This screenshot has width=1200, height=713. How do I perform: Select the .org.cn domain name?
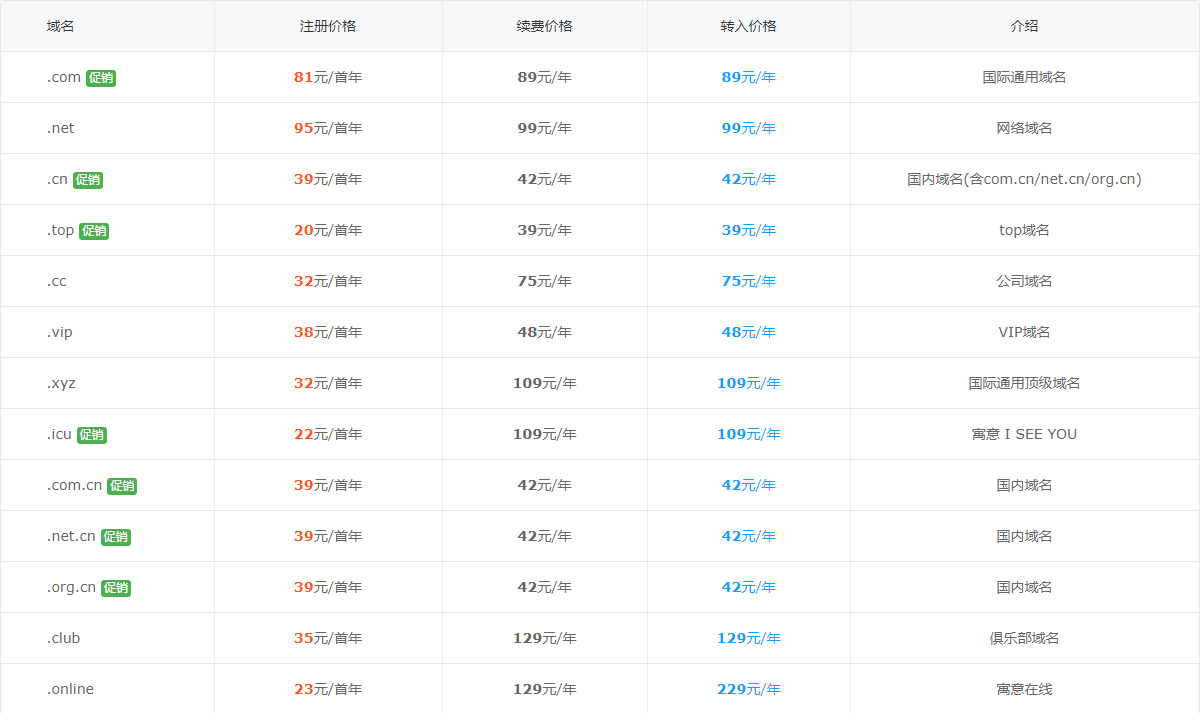[71, 587]
